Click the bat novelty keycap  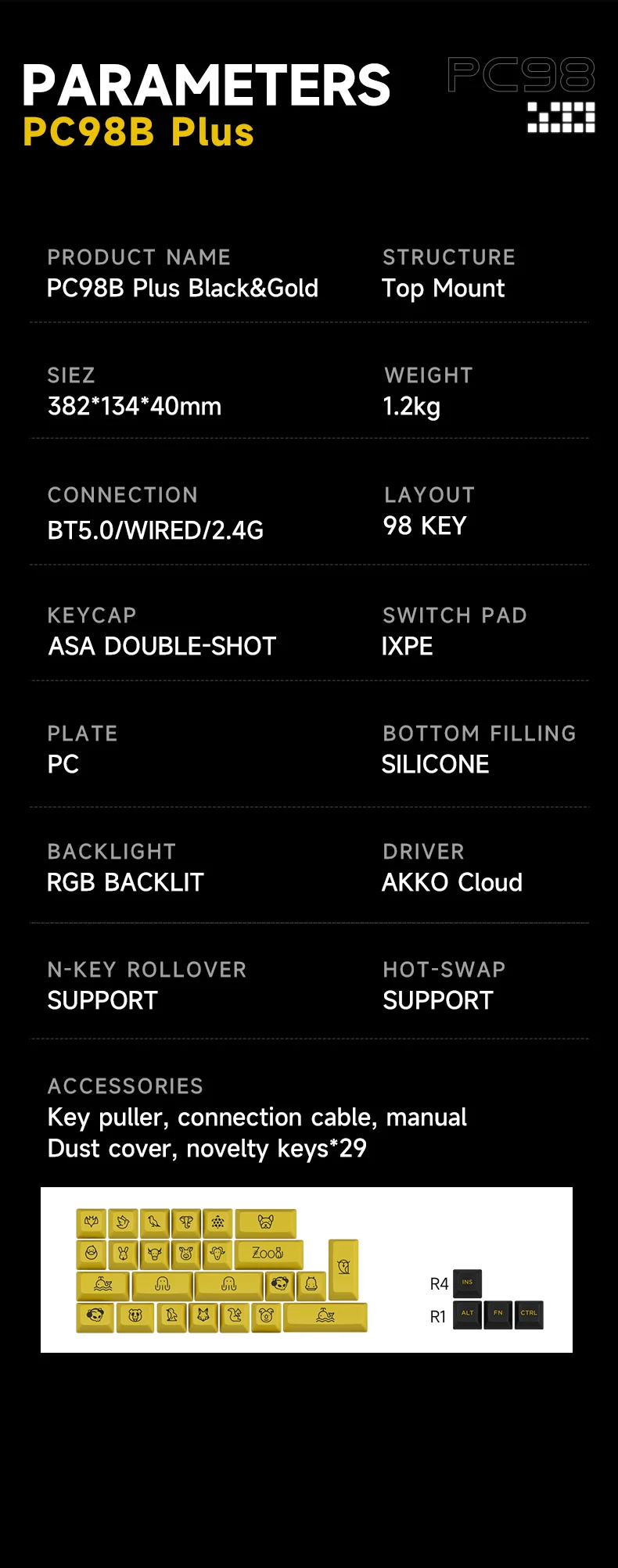pyautogui.click(x=92, y=1222)
